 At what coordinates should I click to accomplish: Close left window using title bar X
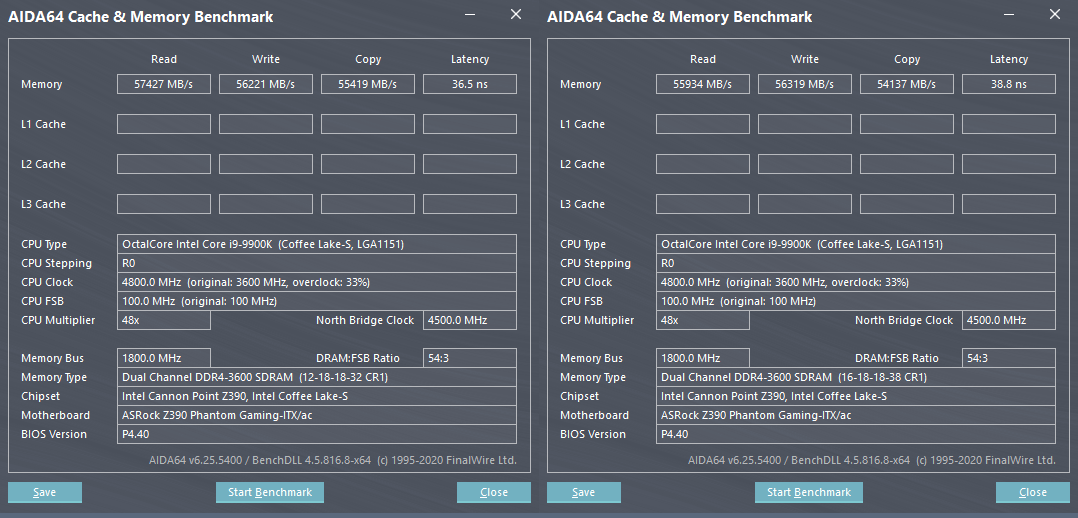(516, 15)
